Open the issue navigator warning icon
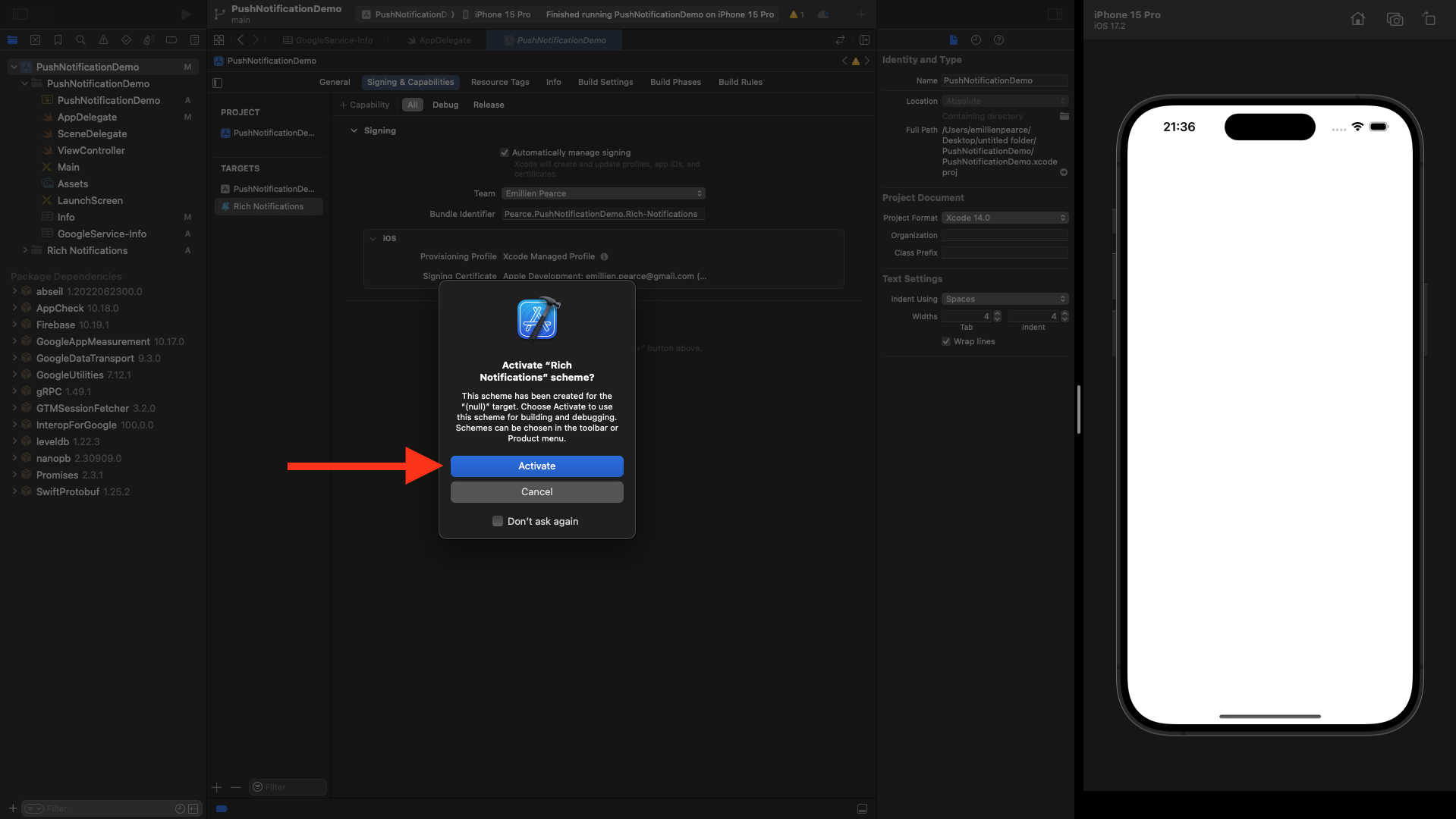1456x819 pixels. pos(103,40)
